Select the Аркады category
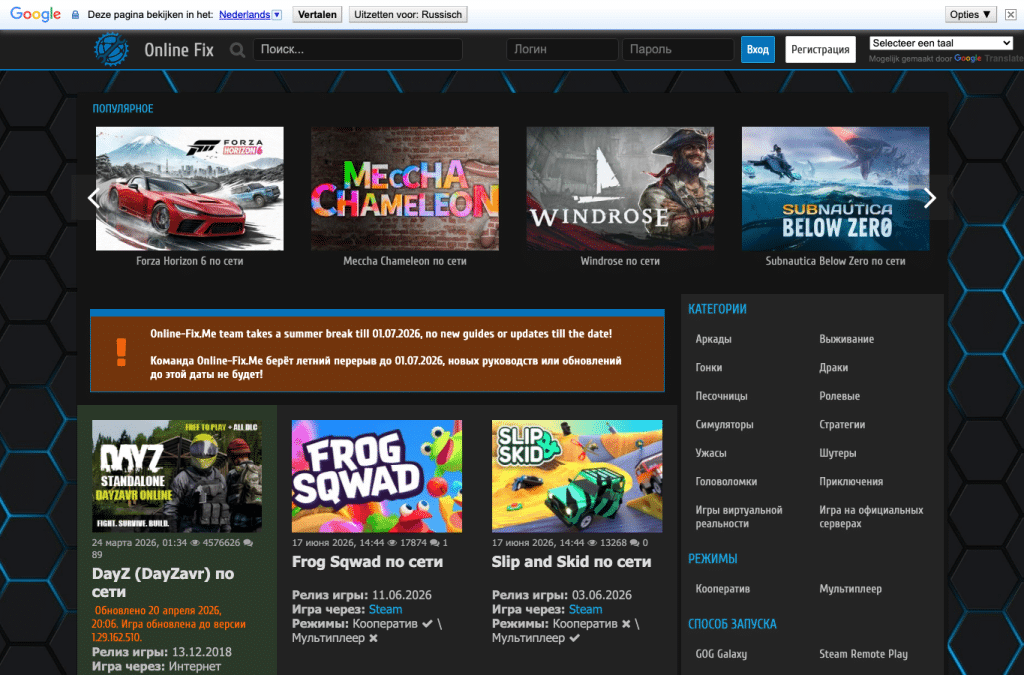The height and width of the screenshot is (675, 1024). click(x=713, y=339)
